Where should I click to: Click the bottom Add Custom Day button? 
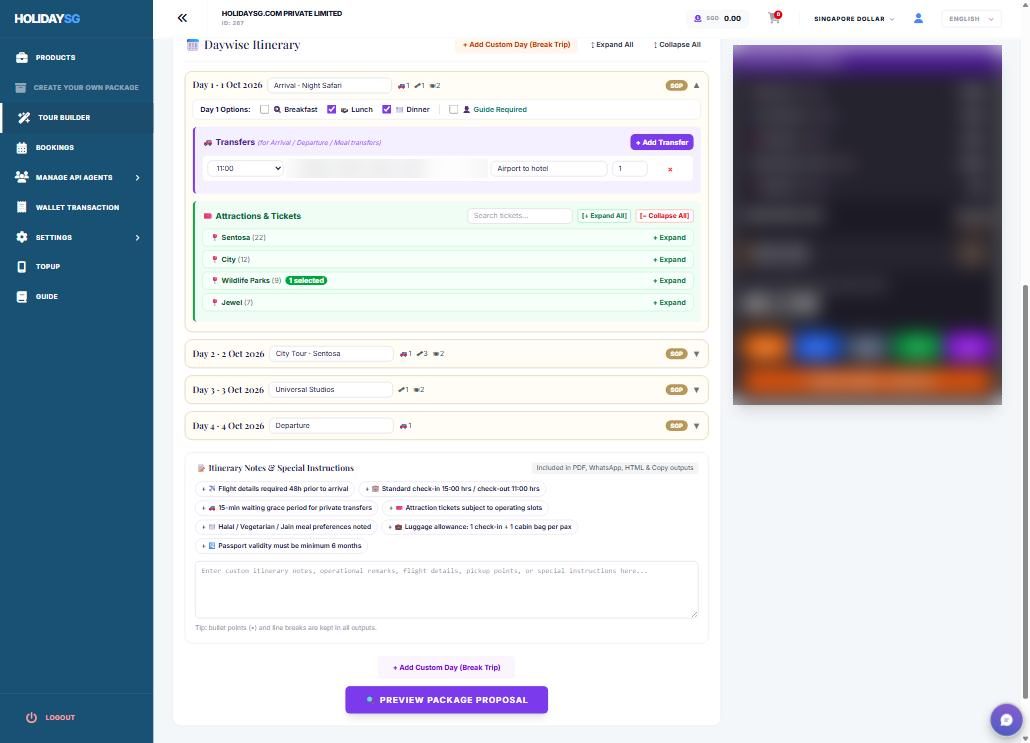(446, 667)
